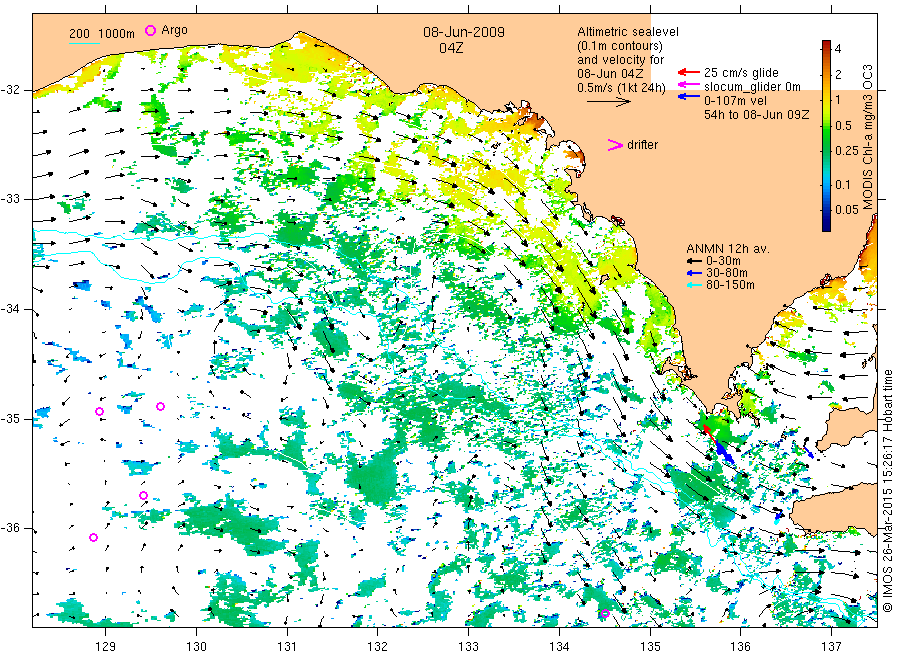Click the magenta drifter chevron symbol

tap(615, 145)
